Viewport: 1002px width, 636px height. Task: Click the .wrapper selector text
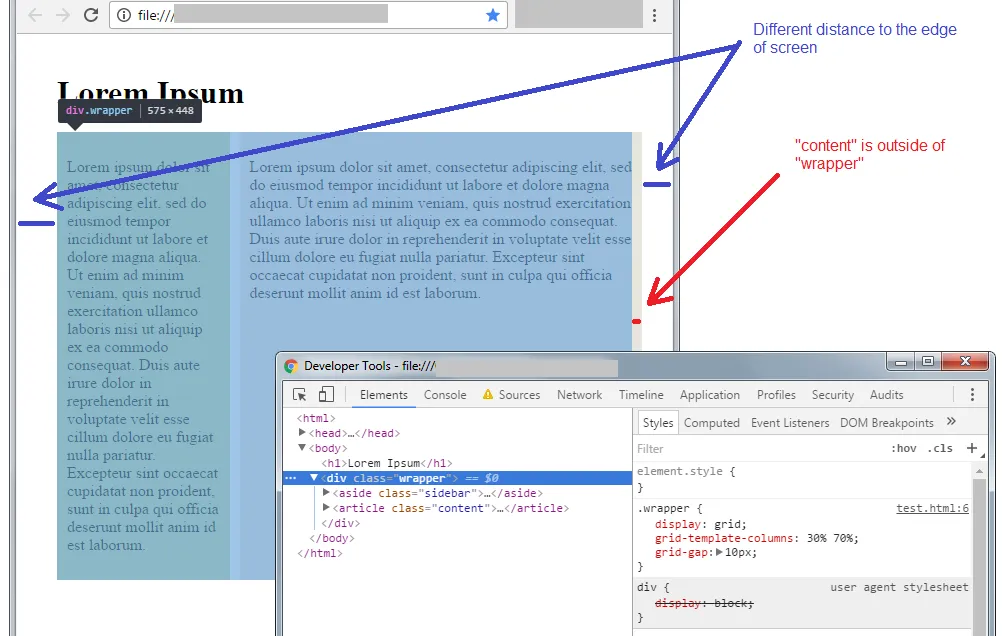tap(663, 508)
